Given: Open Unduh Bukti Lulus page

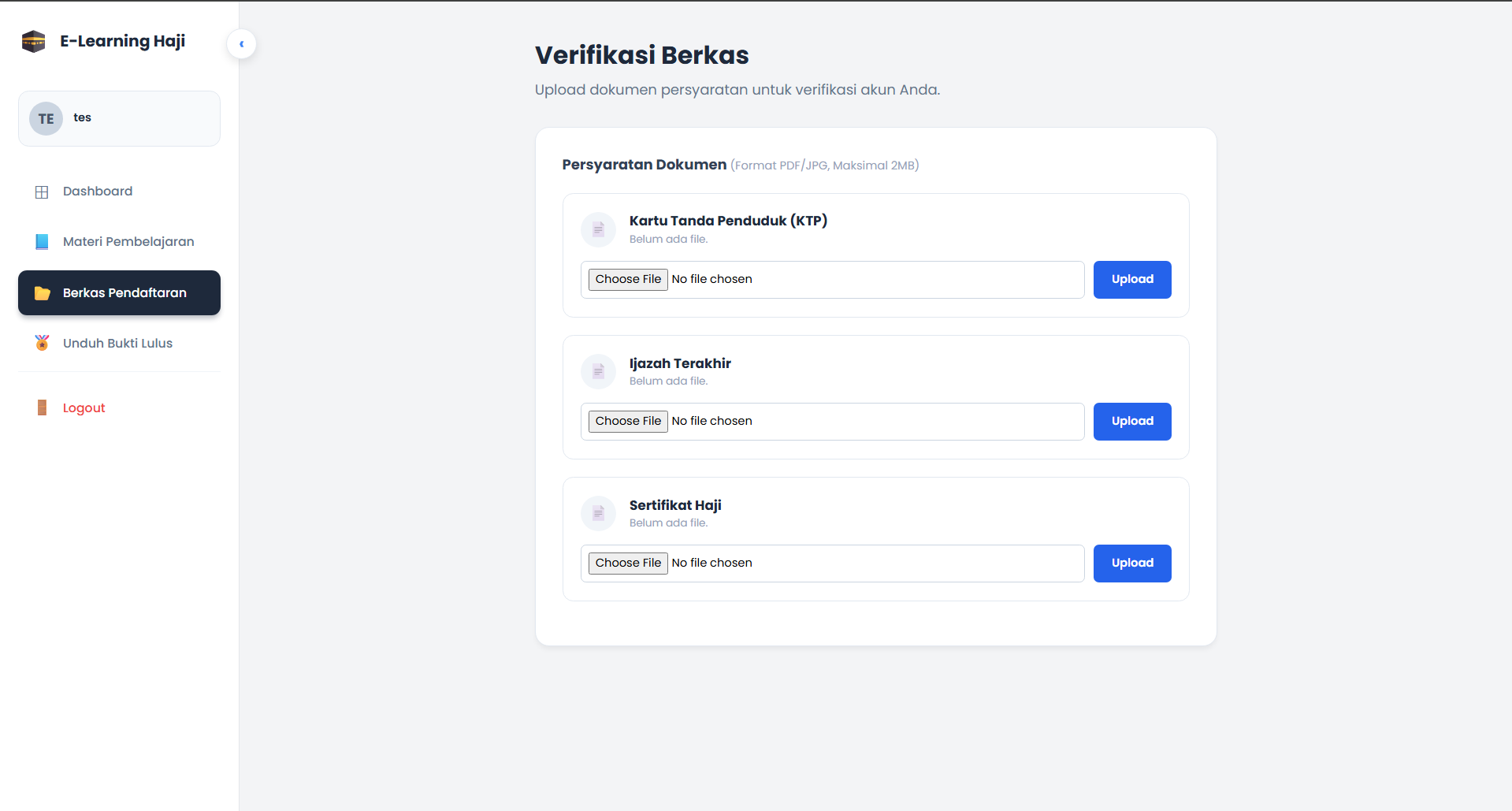Looking at the screenshot, I should coord(120,343).
